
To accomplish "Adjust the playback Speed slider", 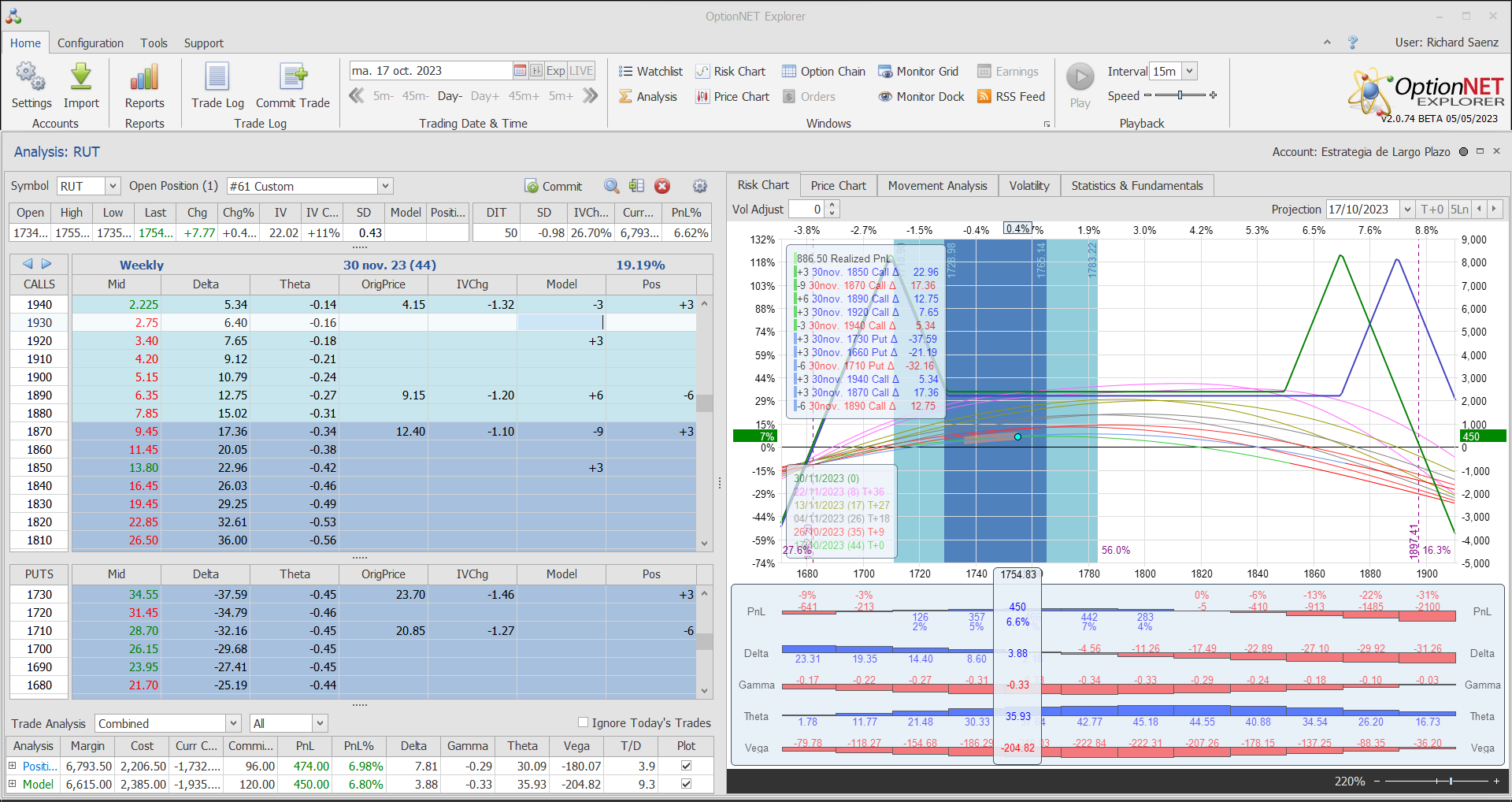I will (1180, 95).
